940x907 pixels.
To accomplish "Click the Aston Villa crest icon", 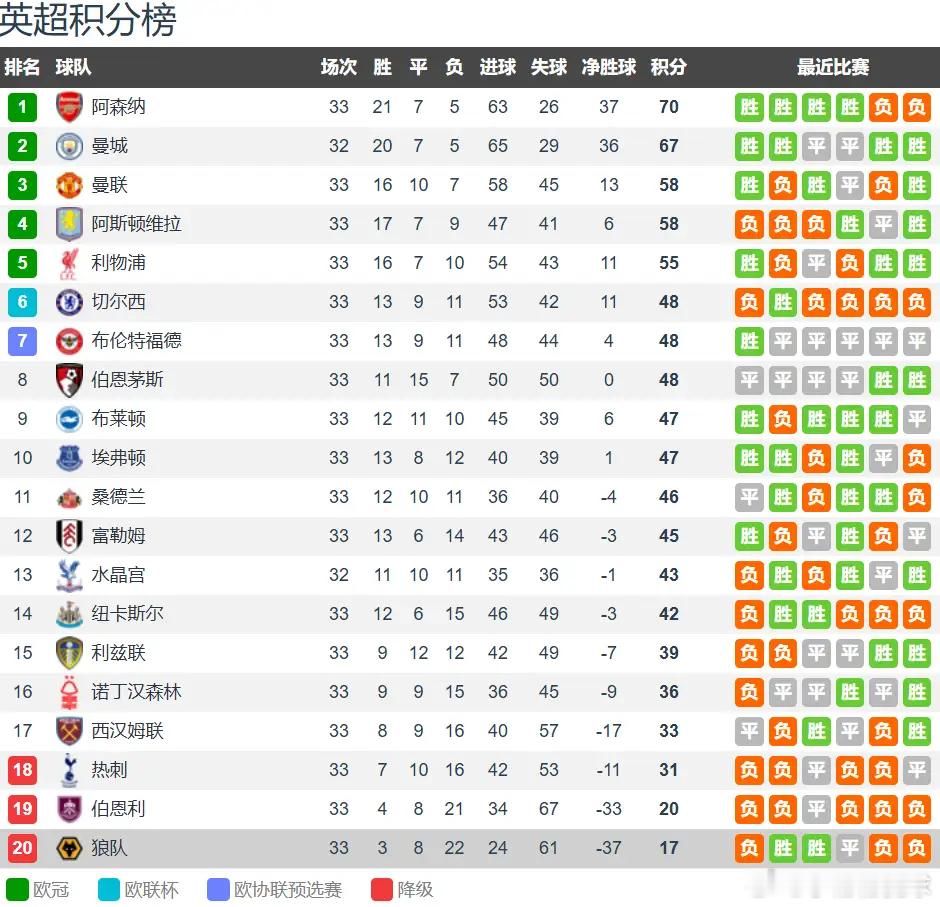I will [69, 224].
